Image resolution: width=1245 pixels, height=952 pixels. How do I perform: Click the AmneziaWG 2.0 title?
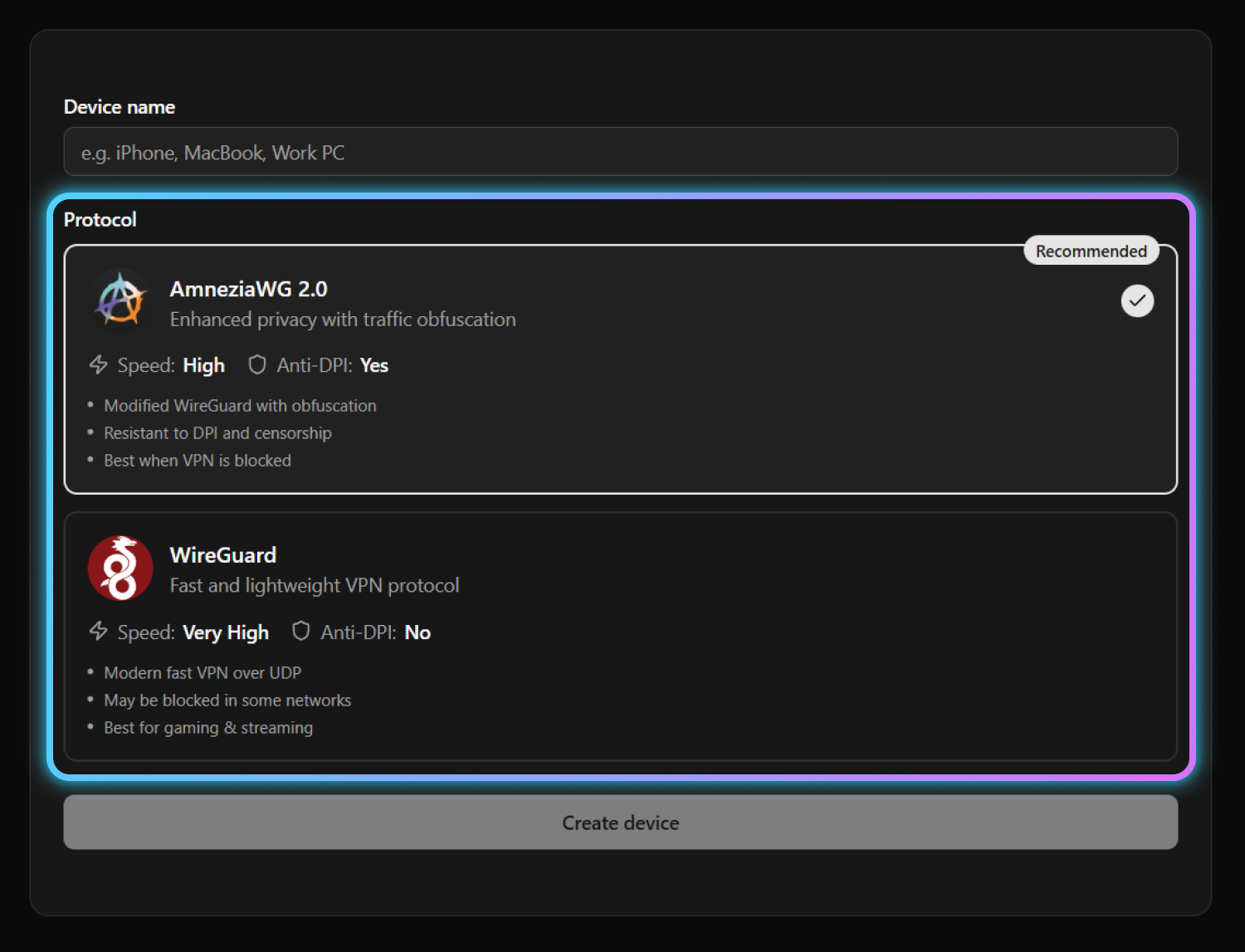click(x=249, y=289)
